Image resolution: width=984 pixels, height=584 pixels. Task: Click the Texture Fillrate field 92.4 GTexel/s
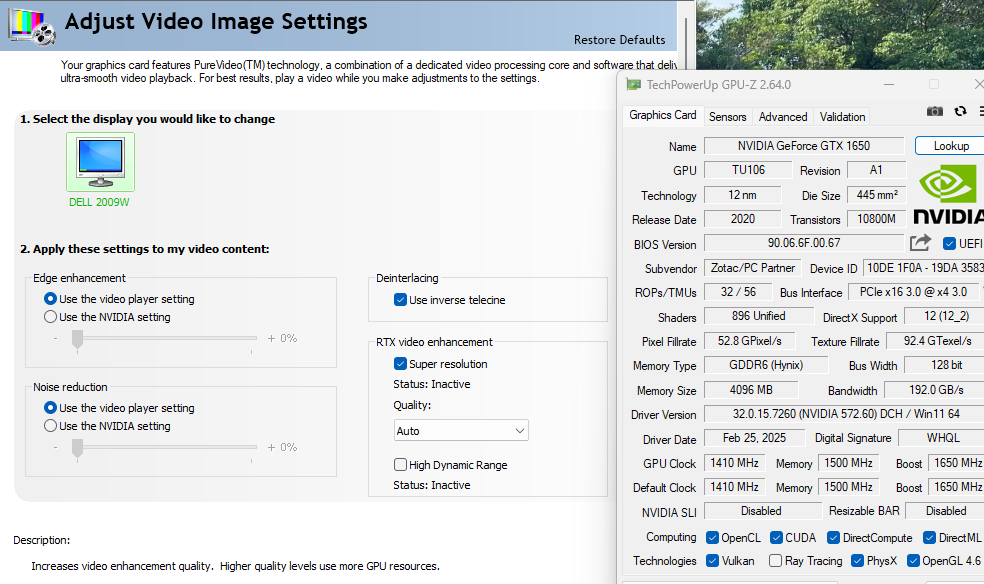(x=936, y=341)
